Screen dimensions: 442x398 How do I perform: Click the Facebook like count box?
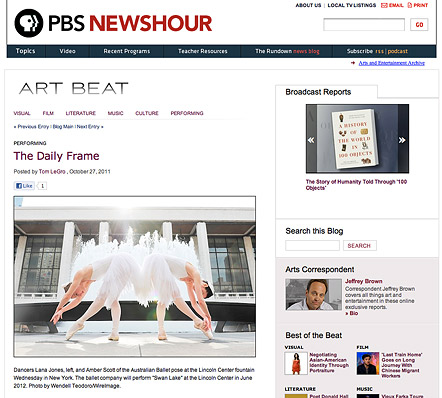click(x=42, y=186)
